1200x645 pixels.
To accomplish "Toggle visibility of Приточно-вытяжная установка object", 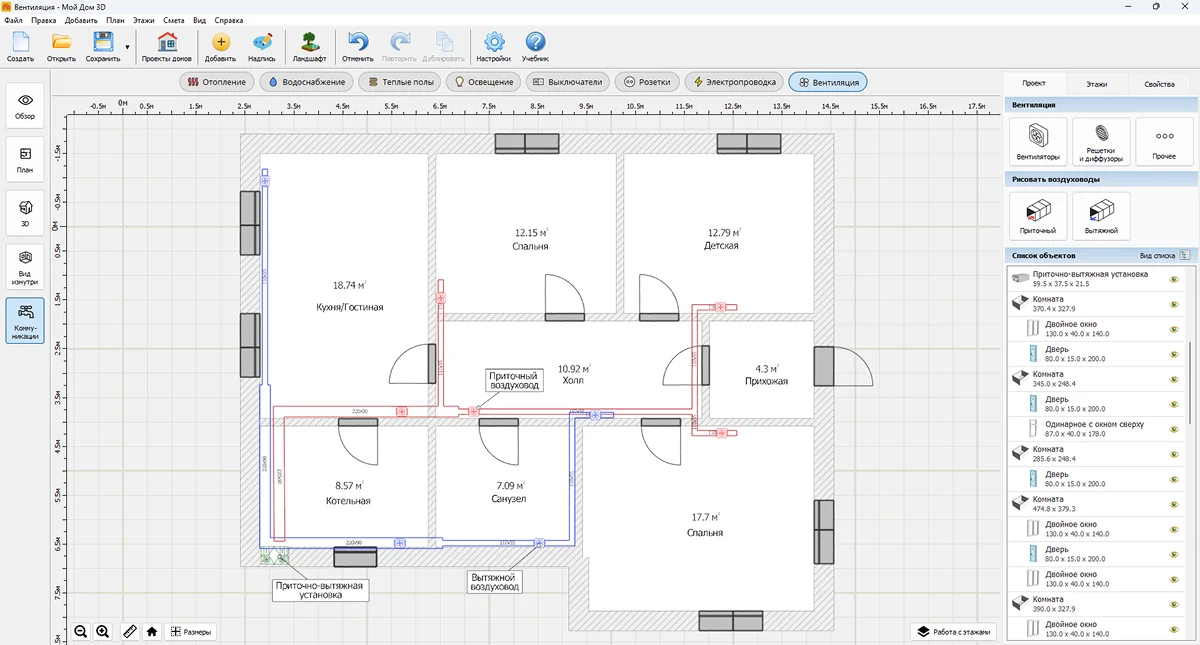I will (1174, 279).
